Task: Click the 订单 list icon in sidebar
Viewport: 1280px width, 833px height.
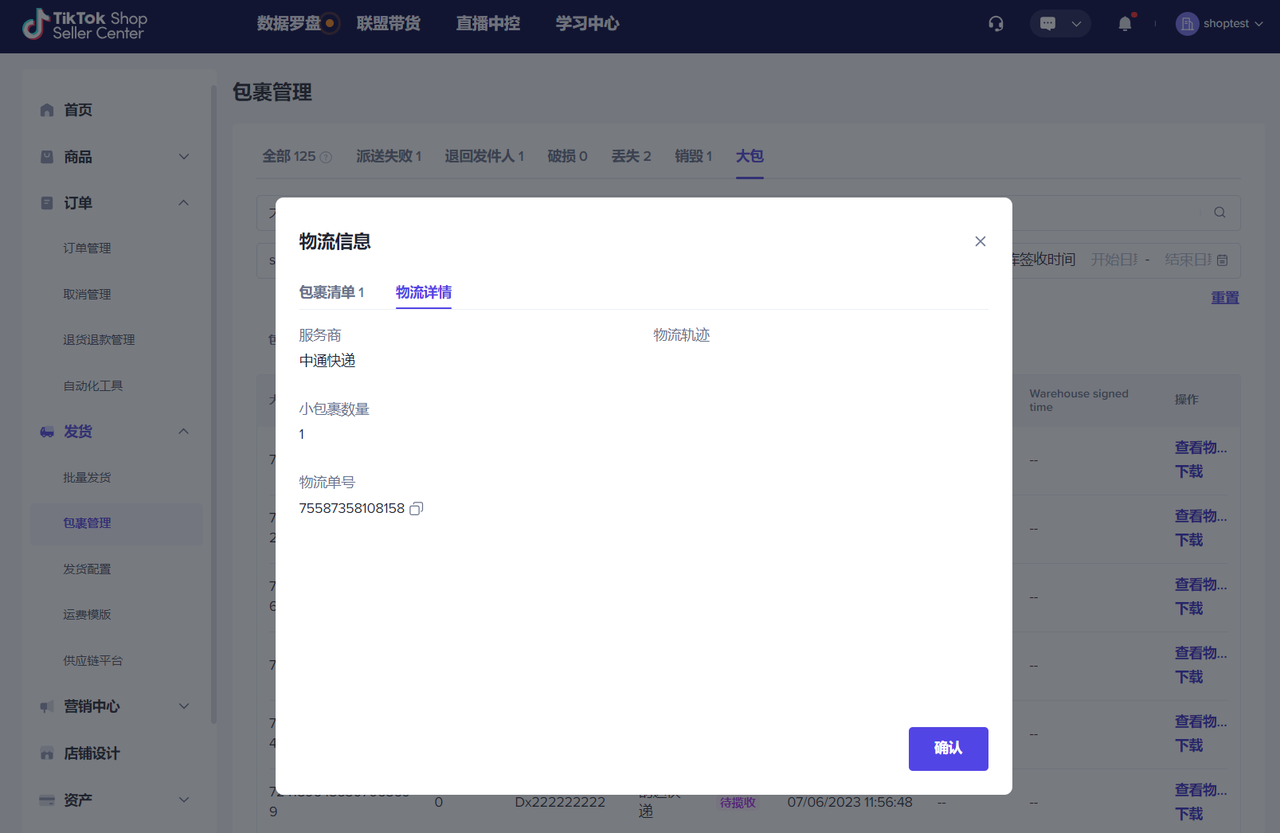Action: (47, 203)
